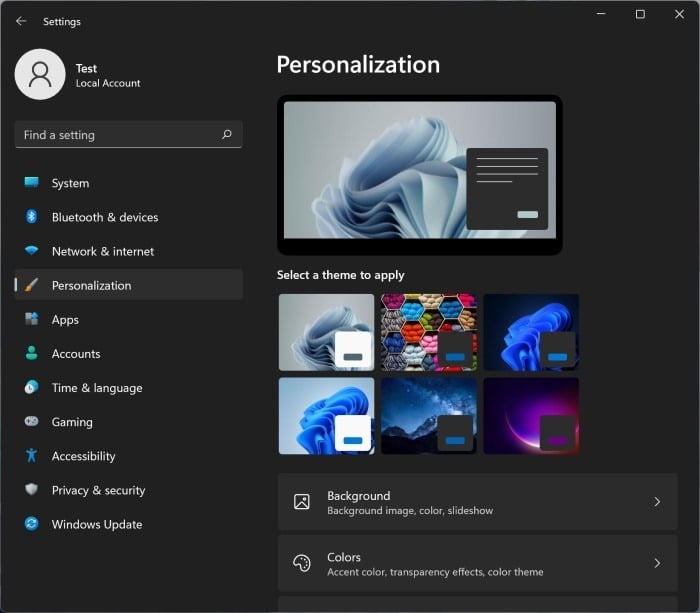Click the Test user profile avatar
This screenshot has height=613, width=700.
point(40,74)
